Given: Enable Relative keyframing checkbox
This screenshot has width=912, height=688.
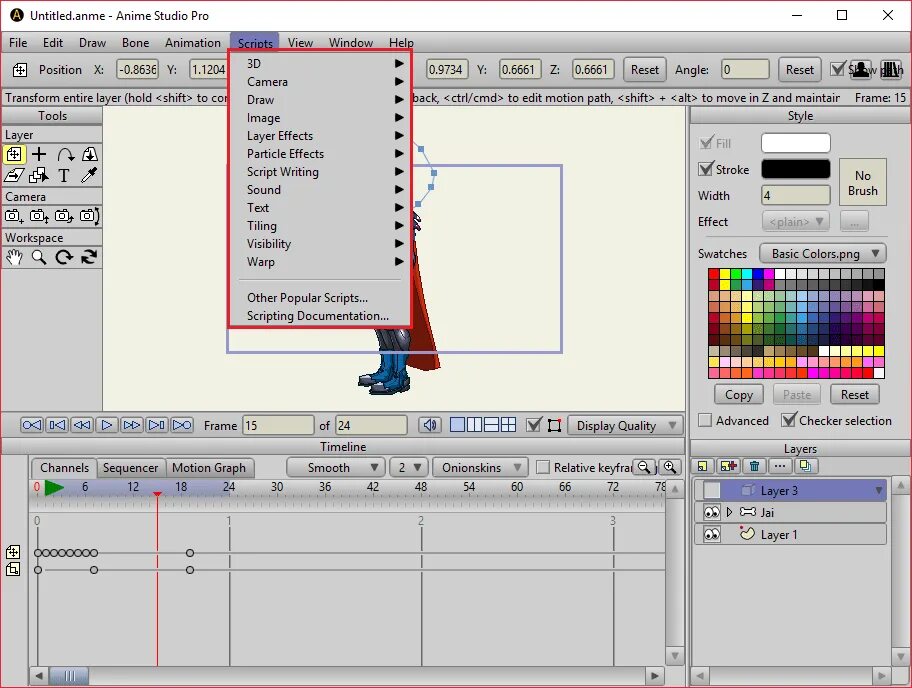Looking at the screenshot, I should 543,468.
